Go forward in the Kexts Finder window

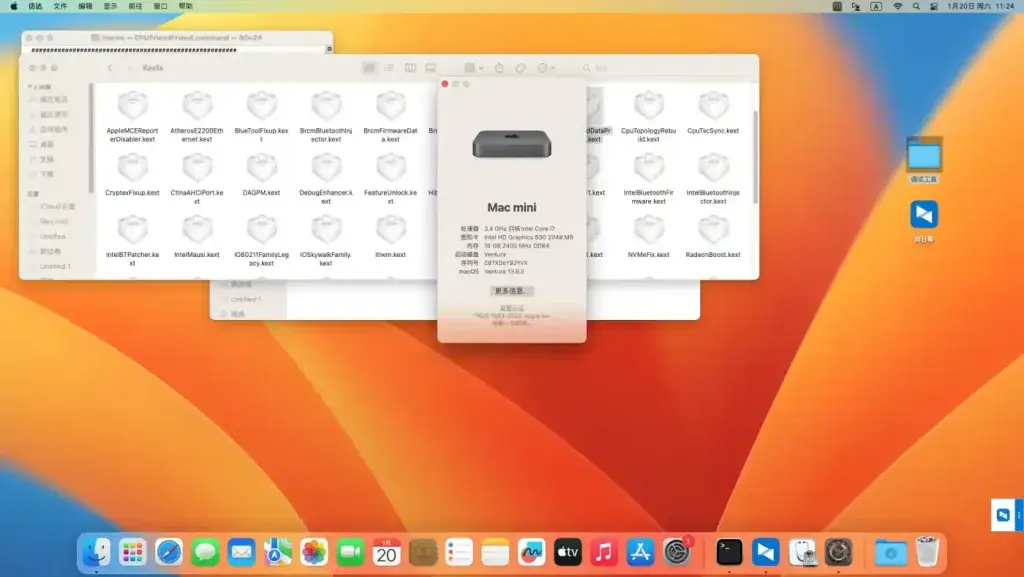(129, 68)
